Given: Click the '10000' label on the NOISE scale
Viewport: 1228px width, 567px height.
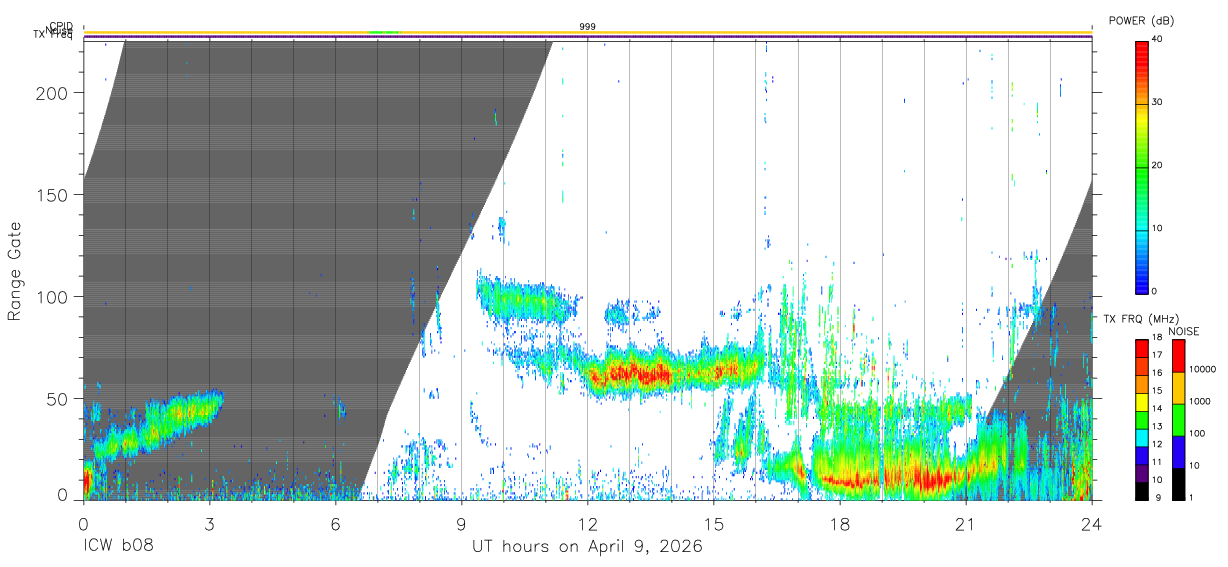Looking at the screenshot, I should 1202,370.
